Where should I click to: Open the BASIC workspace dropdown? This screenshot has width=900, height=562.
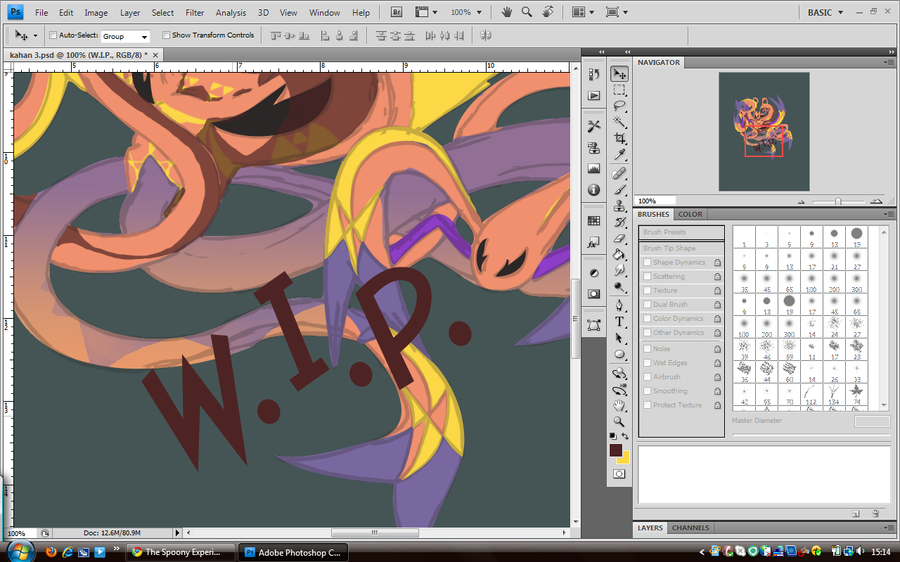[x=825, y=12]
